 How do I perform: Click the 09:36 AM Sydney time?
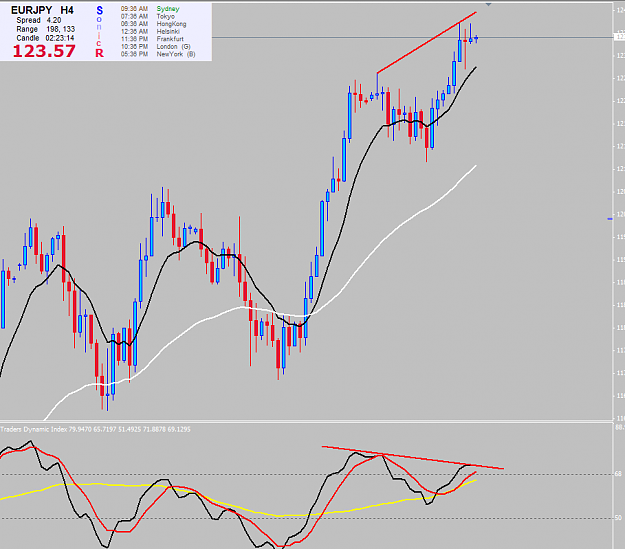(134, 9)
